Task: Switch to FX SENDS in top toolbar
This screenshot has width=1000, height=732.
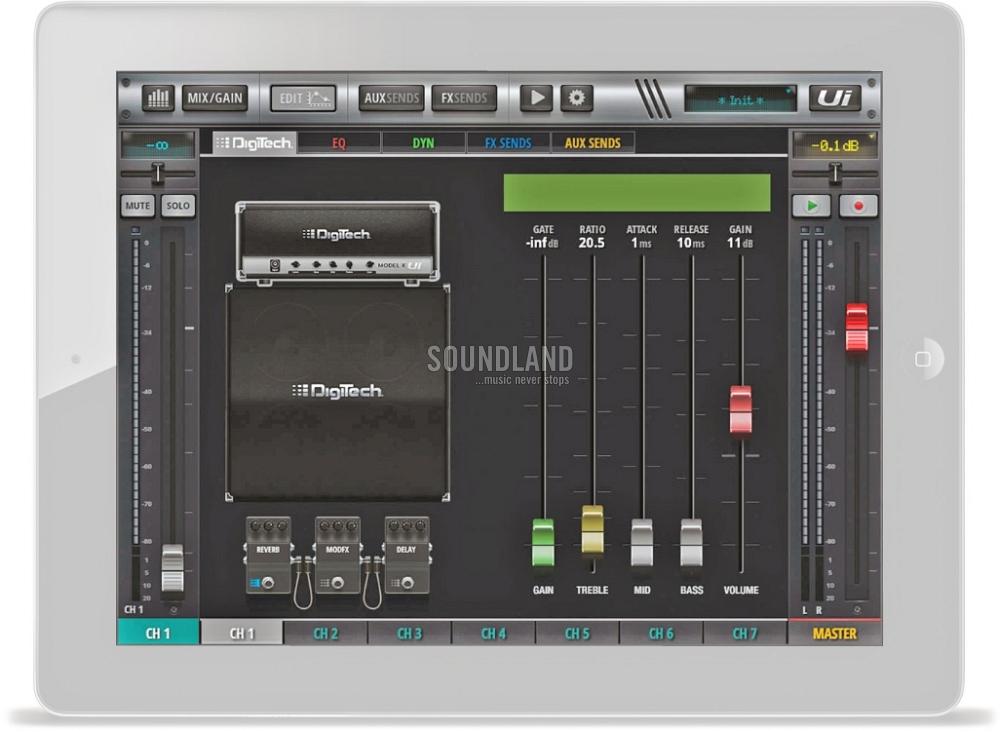Action: coord(464,98)
